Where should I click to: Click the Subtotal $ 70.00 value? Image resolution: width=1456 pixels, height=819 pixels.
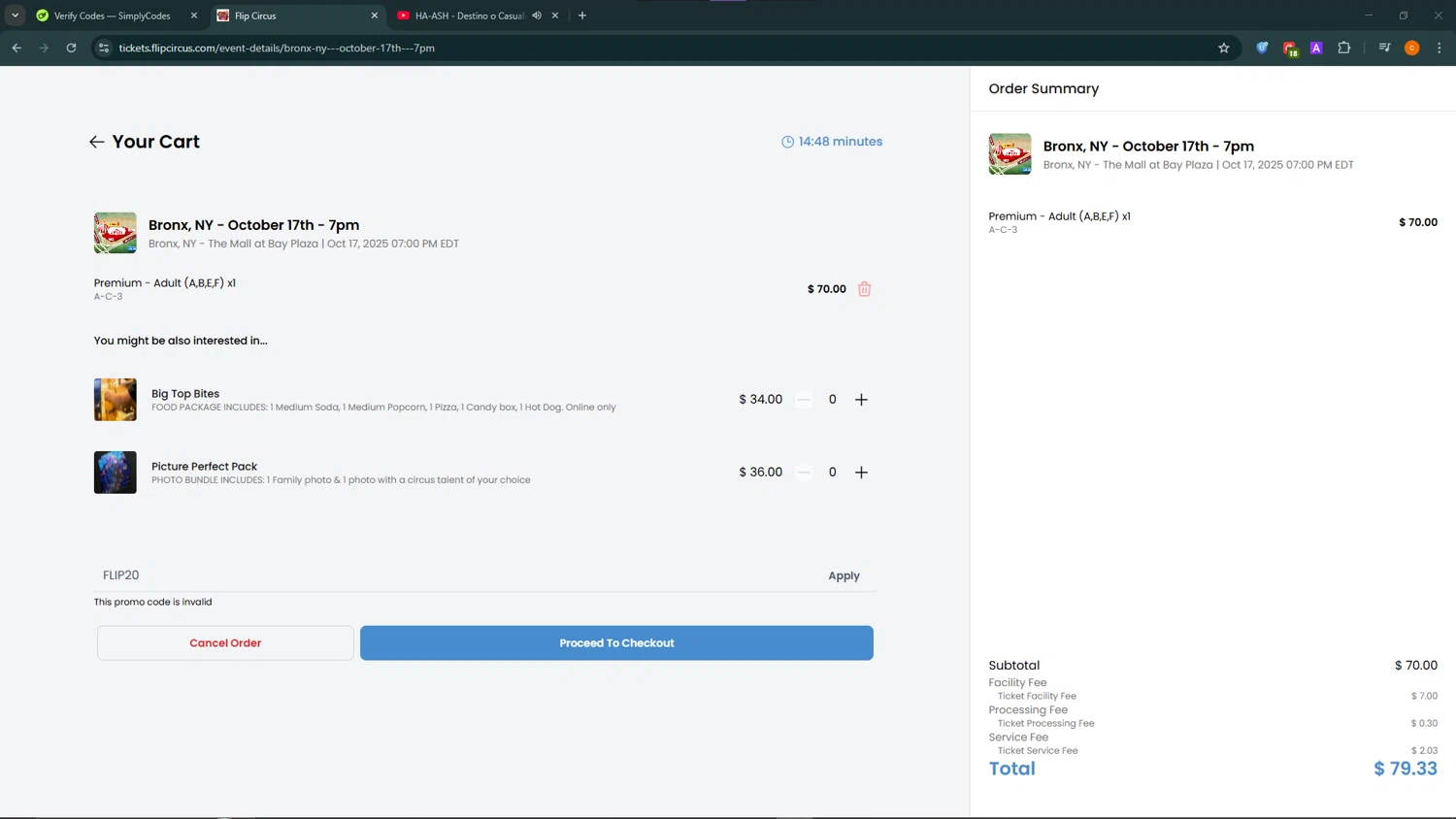(x=1416, y=666)
